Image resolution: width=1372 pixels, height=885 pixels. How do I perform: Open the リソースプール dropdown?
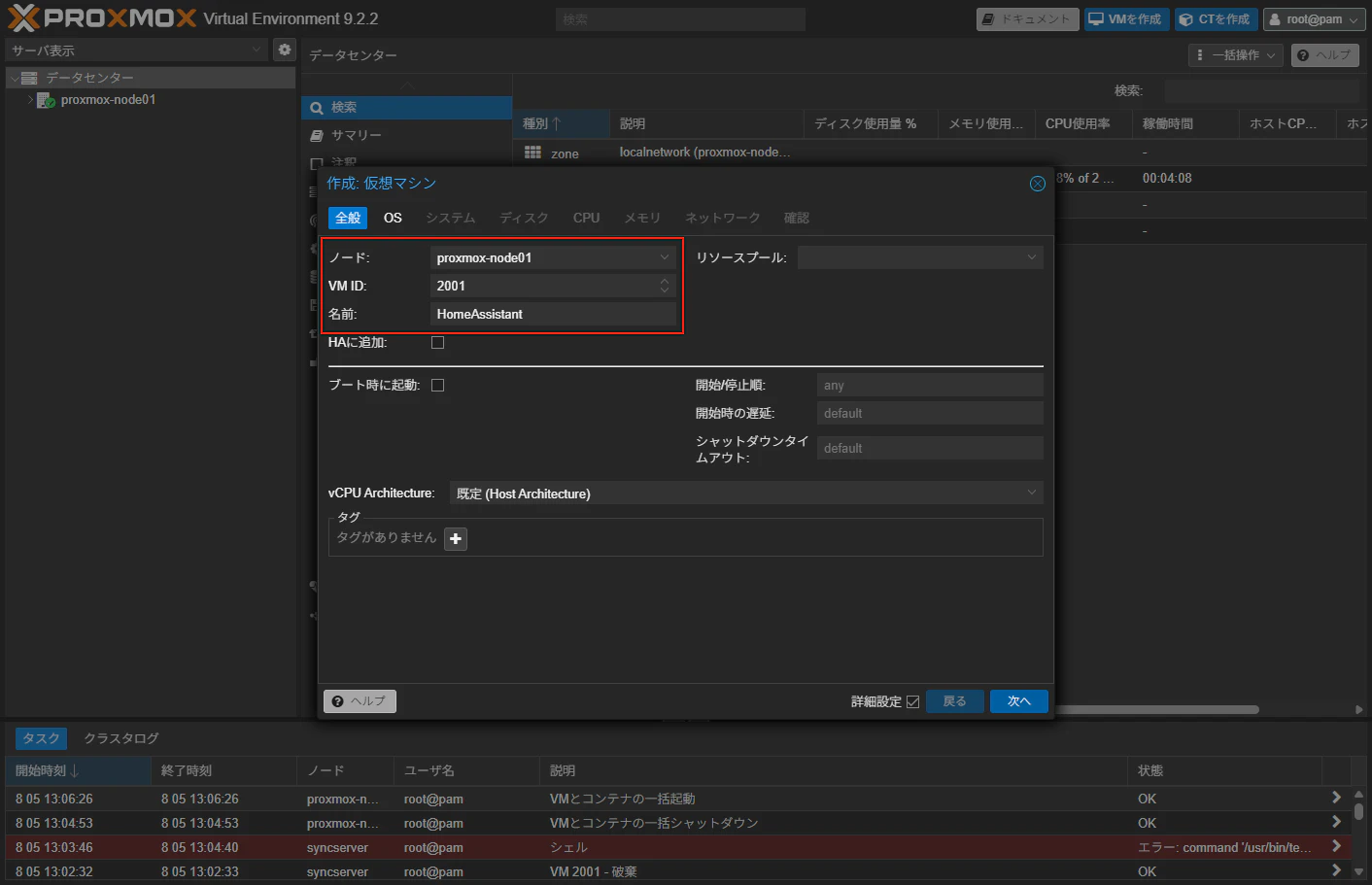click(920, 257)
